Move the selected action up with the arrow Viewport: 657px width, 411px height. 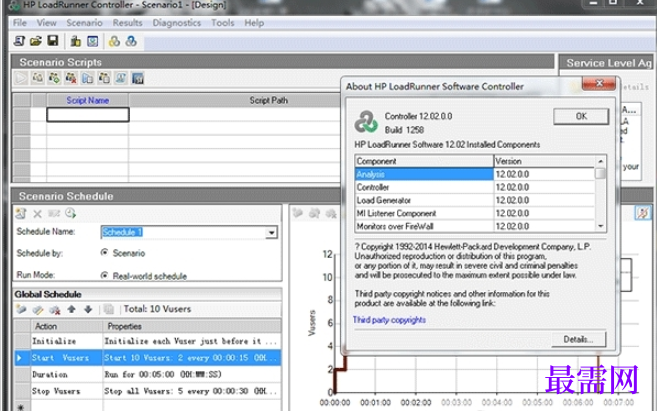tap(71, 309)
